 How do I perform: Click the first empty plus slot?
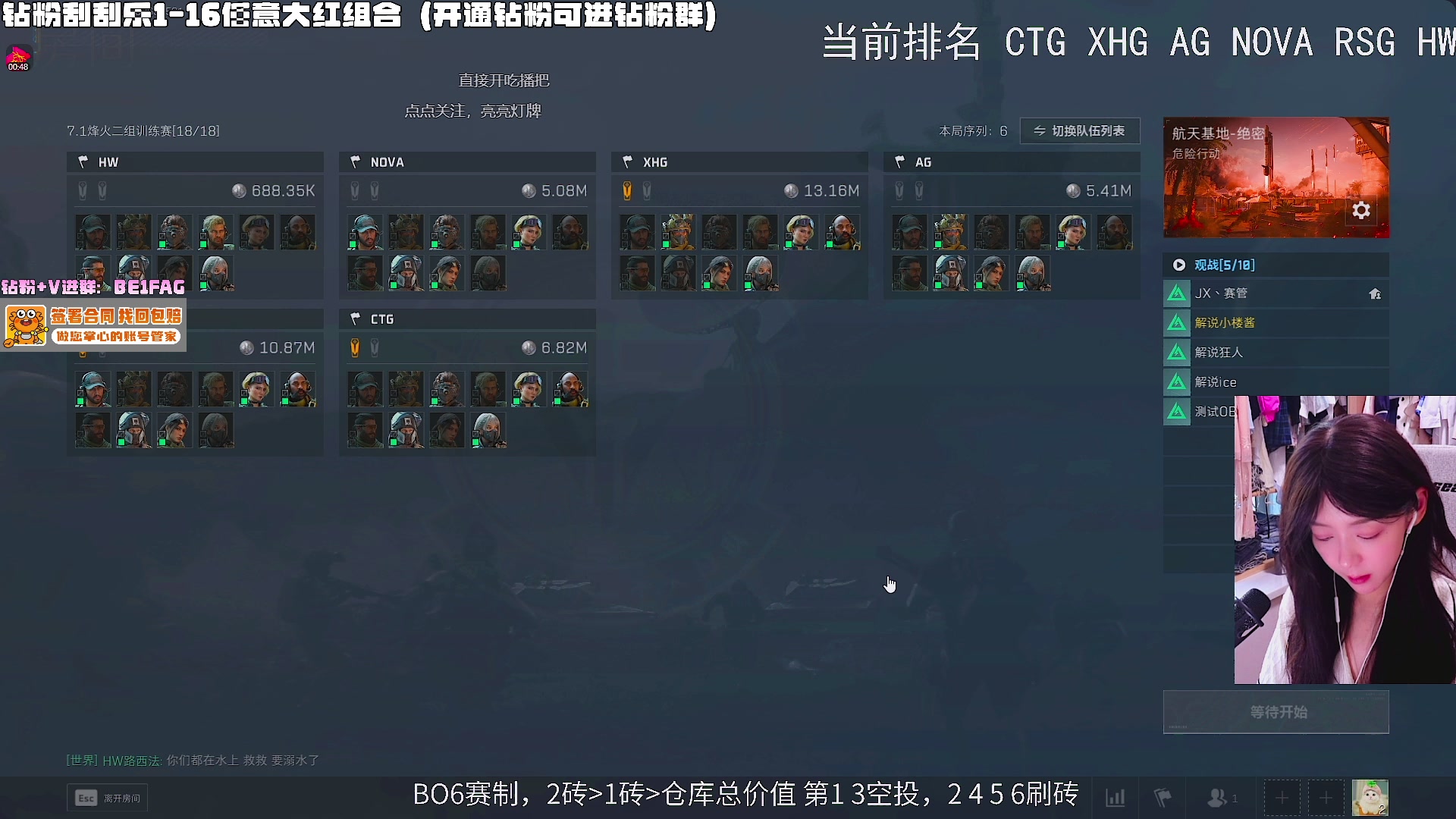click(x=1282, y=798)
